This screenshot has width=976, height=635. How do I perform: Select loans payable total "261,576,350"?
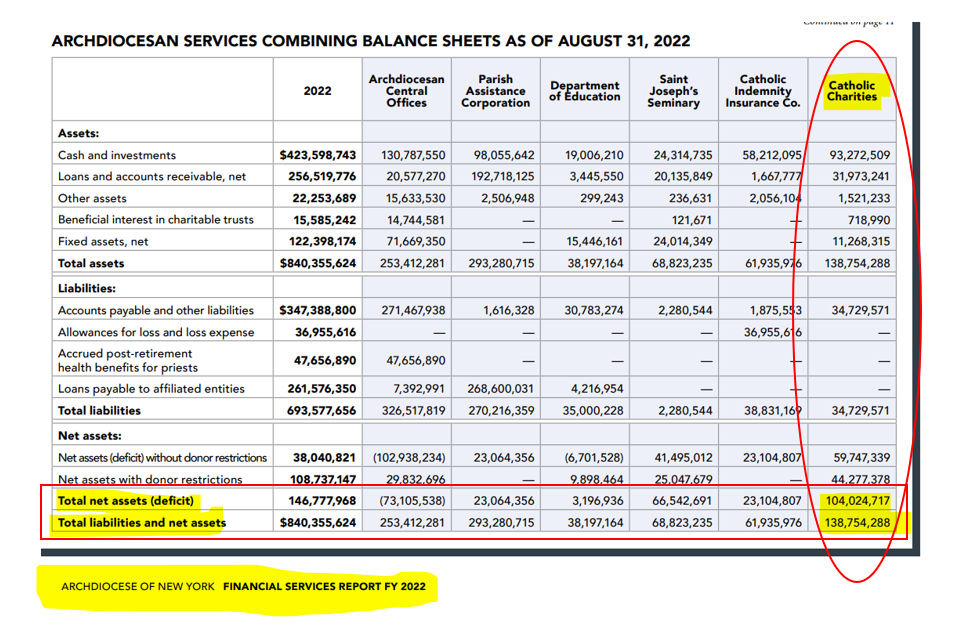click(x=322, y=388)
